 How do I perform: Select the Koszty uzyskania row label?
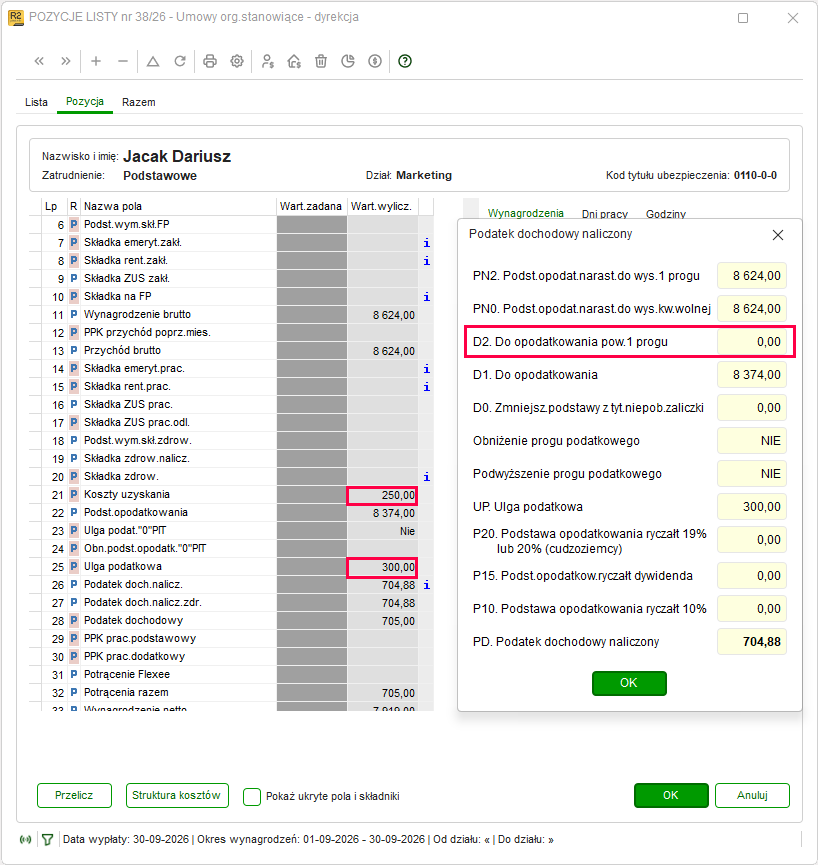tap(127, 495)
